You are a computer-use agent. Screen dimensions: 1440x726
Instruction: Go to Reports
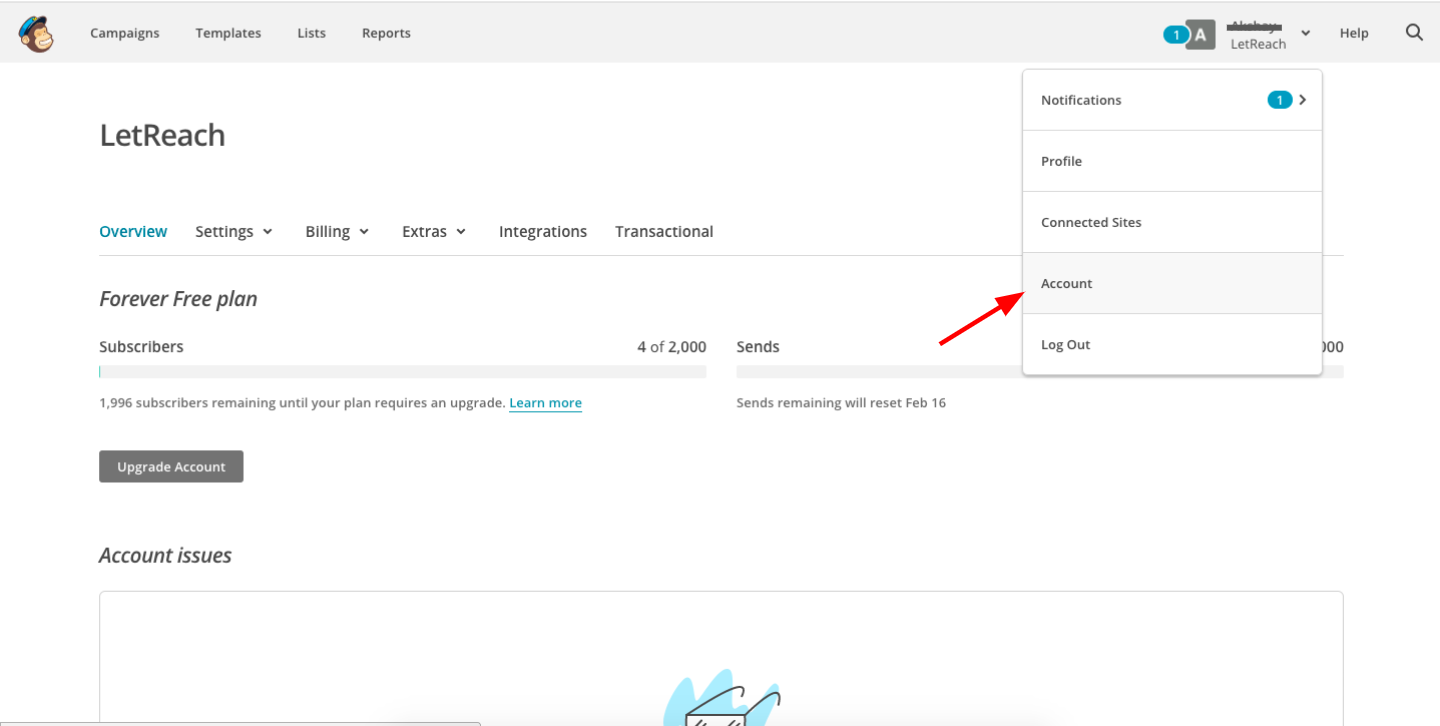point(386,33)
